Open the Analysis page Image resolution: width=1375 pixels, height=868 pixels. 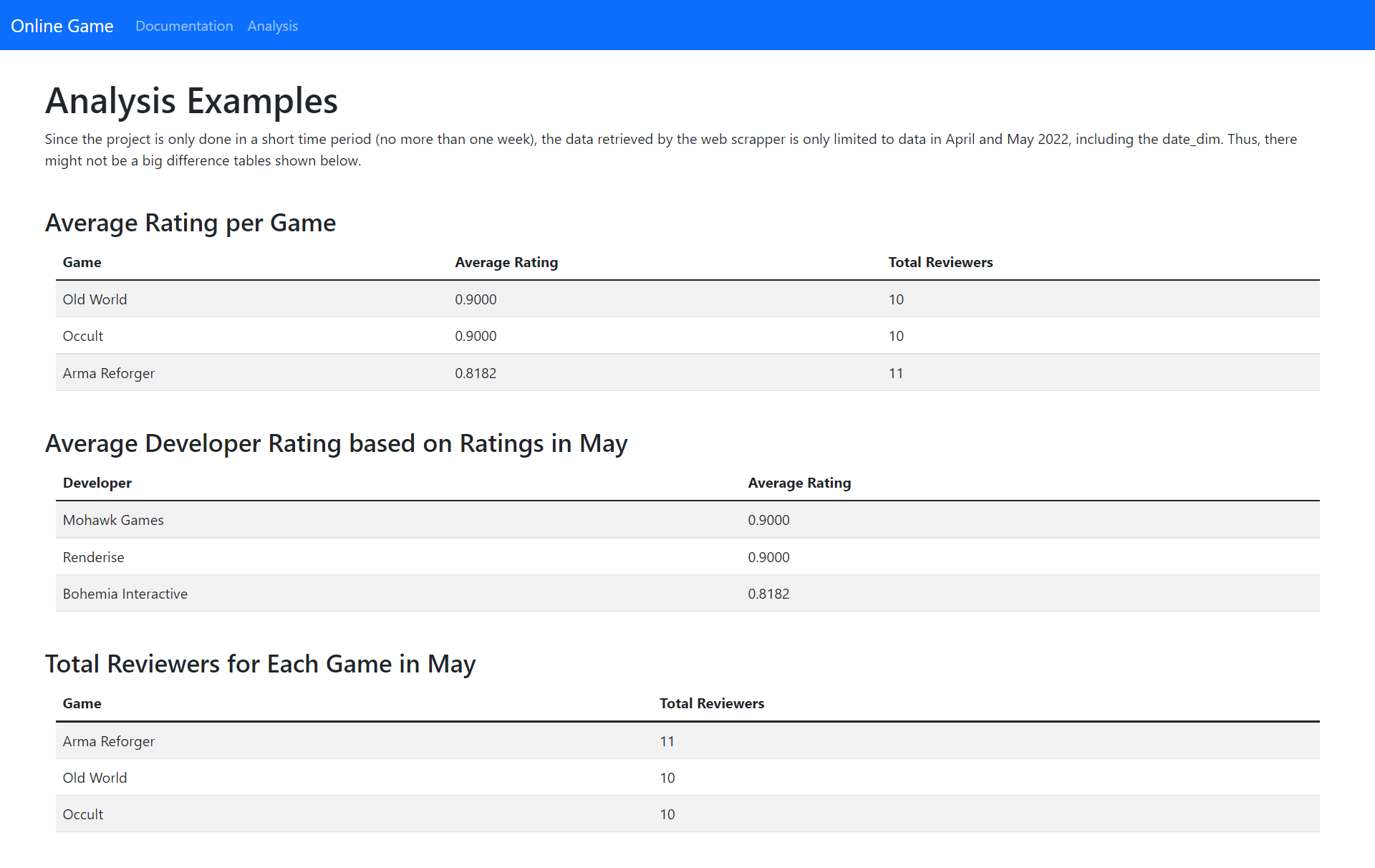pyautogui.click(x=272, y=26)
